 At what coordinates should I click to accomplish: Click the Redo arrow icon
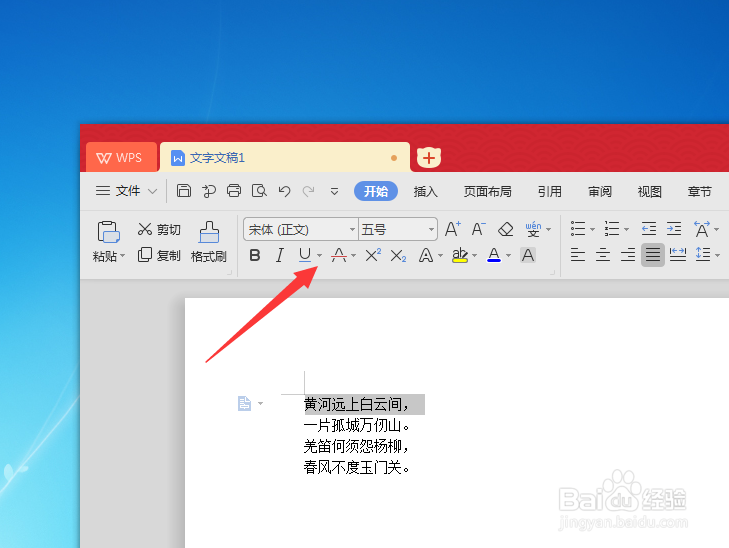(x=309, y=191)
